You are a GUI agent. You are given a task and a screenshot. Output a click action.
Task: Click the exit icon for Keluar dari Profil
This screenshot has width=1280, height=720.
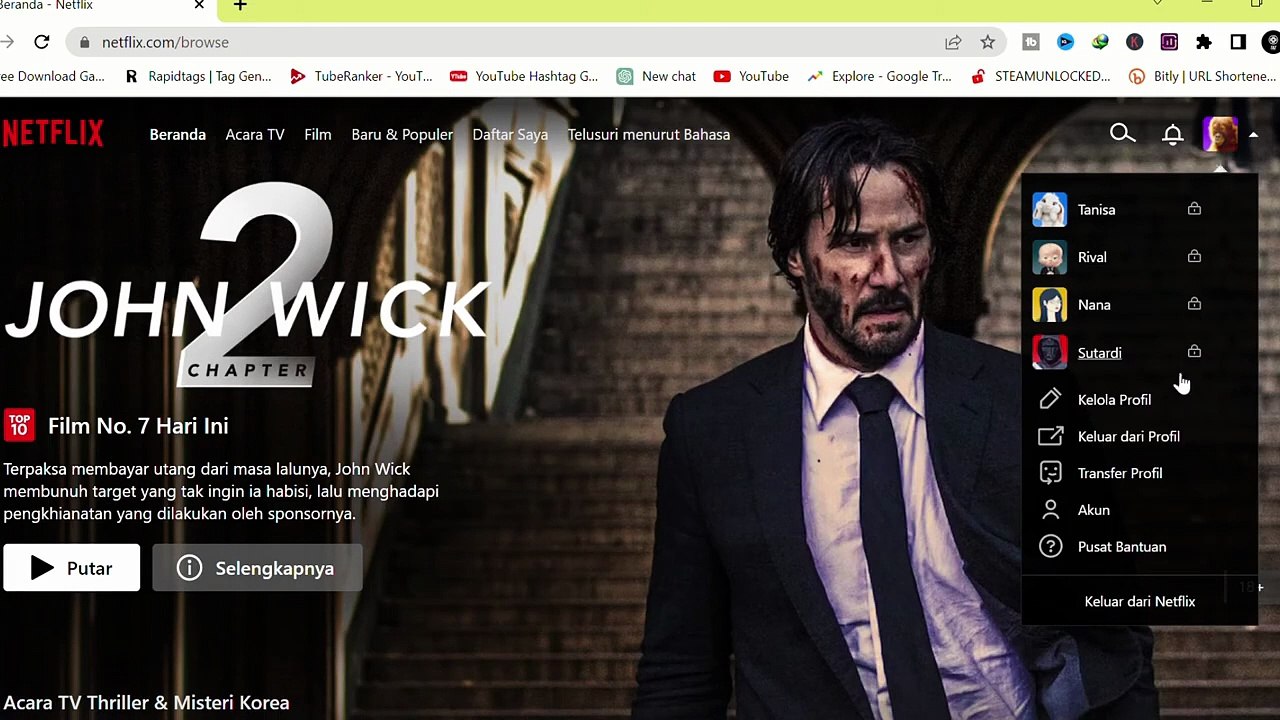pos(1050,436)
